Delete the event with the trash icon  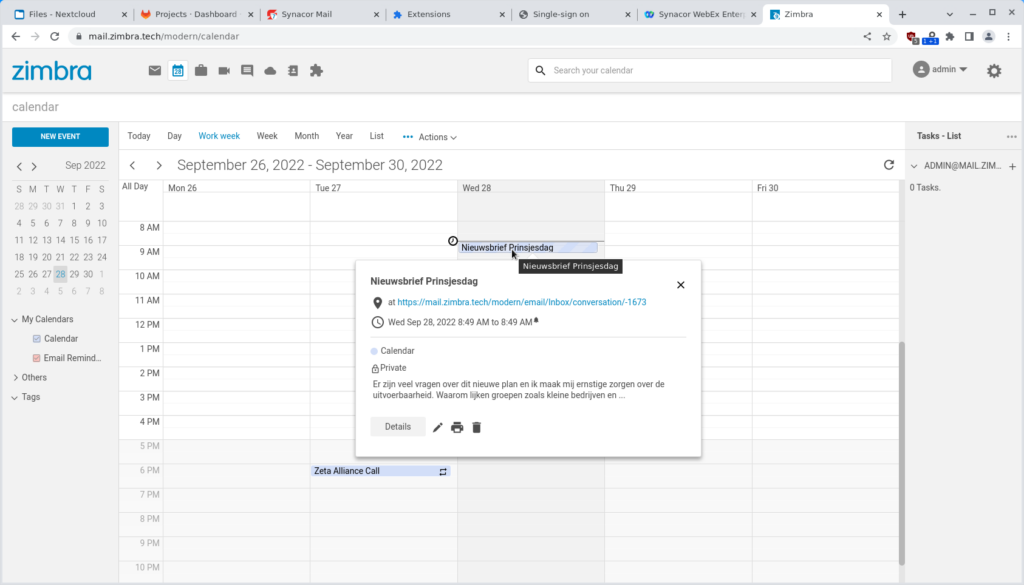coord(477,426)
